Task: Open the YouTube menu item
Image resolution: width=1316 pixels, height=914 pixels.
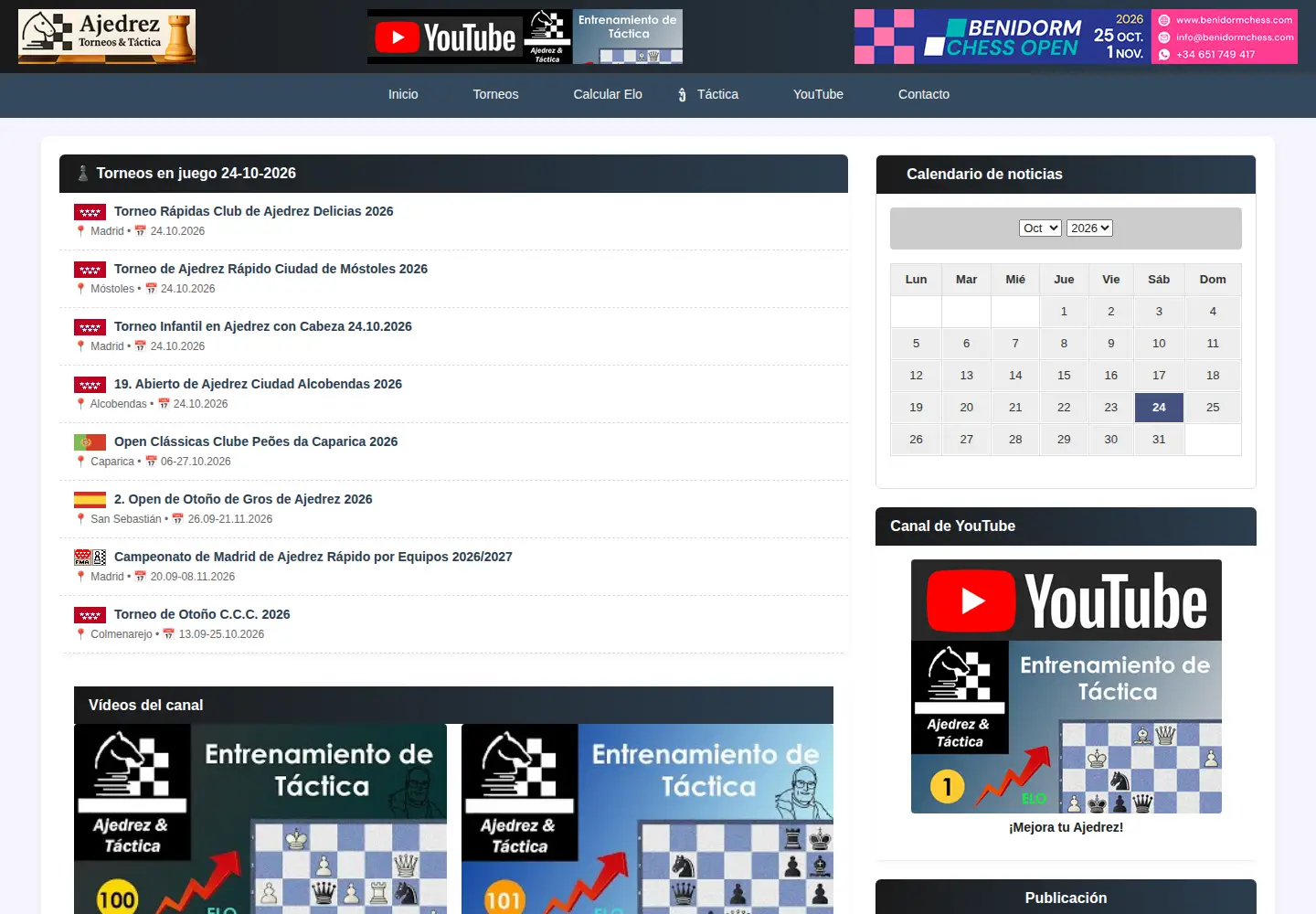Action: (818, 94)
